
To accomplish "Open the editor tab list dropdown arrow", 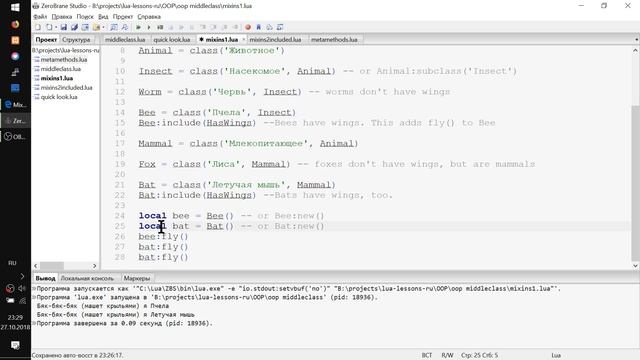I will click(637, 40).
